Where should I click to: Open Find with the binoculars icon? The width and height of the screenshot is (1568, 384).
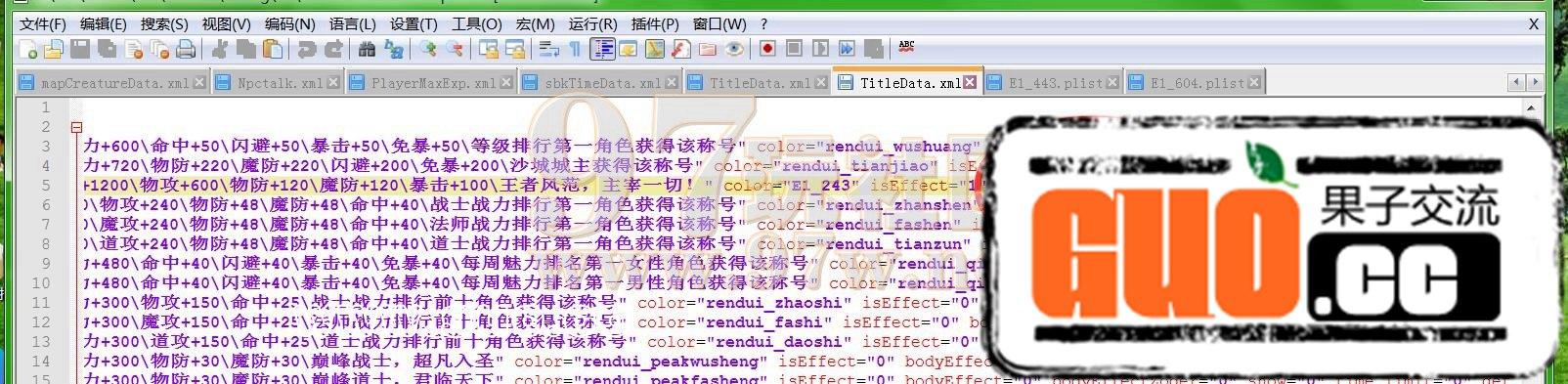point(367,49)
